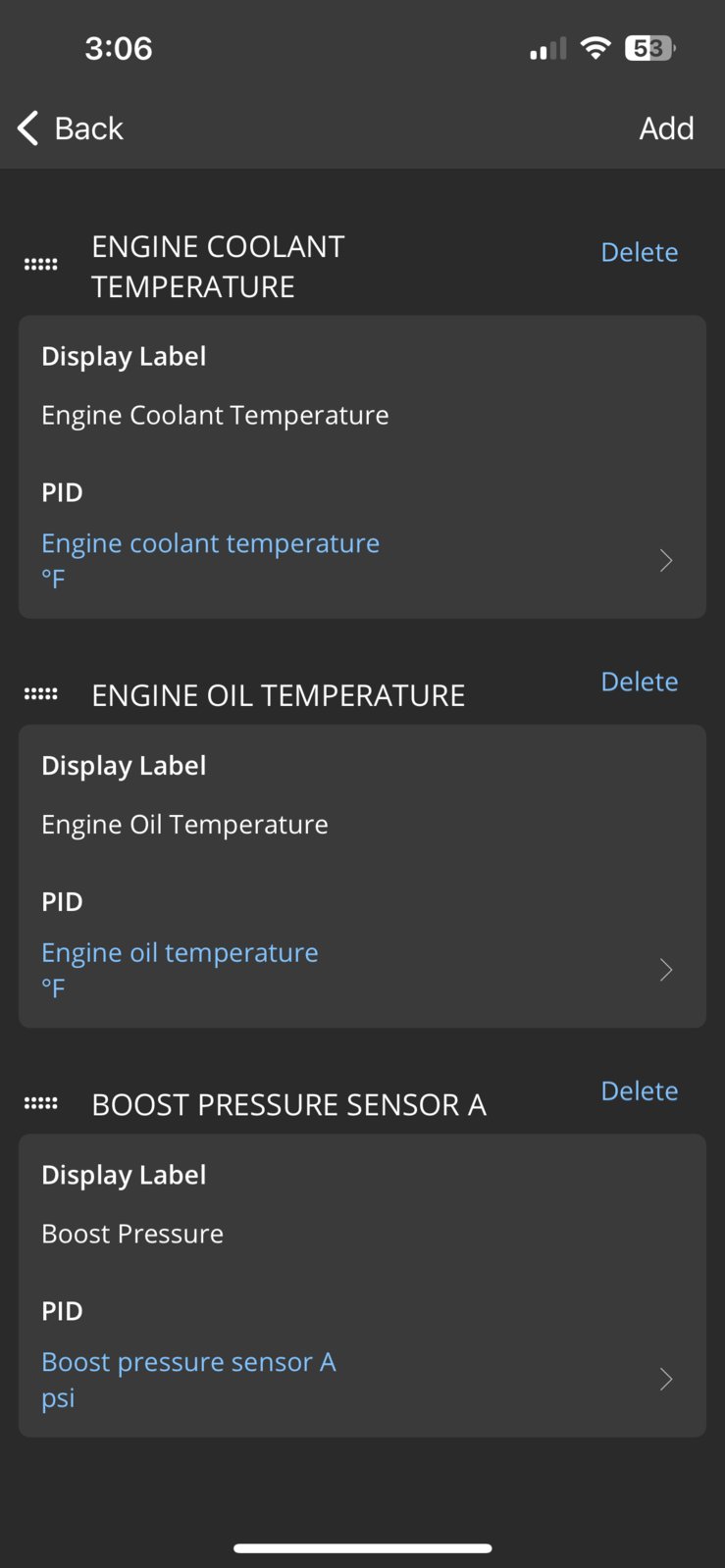Image resolution: width=725 pixels, height=1568 pixels.
Task: Open PID chooser chevron for Engine coolant temperature
Action: tap(666, 561)
